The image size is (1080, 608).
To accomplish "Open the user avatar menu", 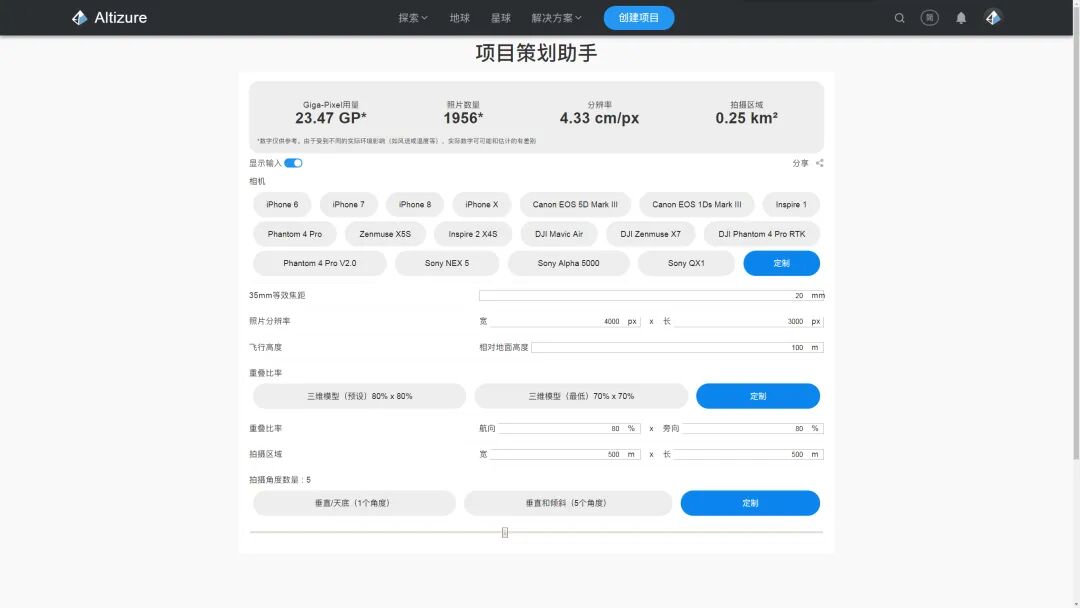I will pyautogui.click(x=993, y=18).
